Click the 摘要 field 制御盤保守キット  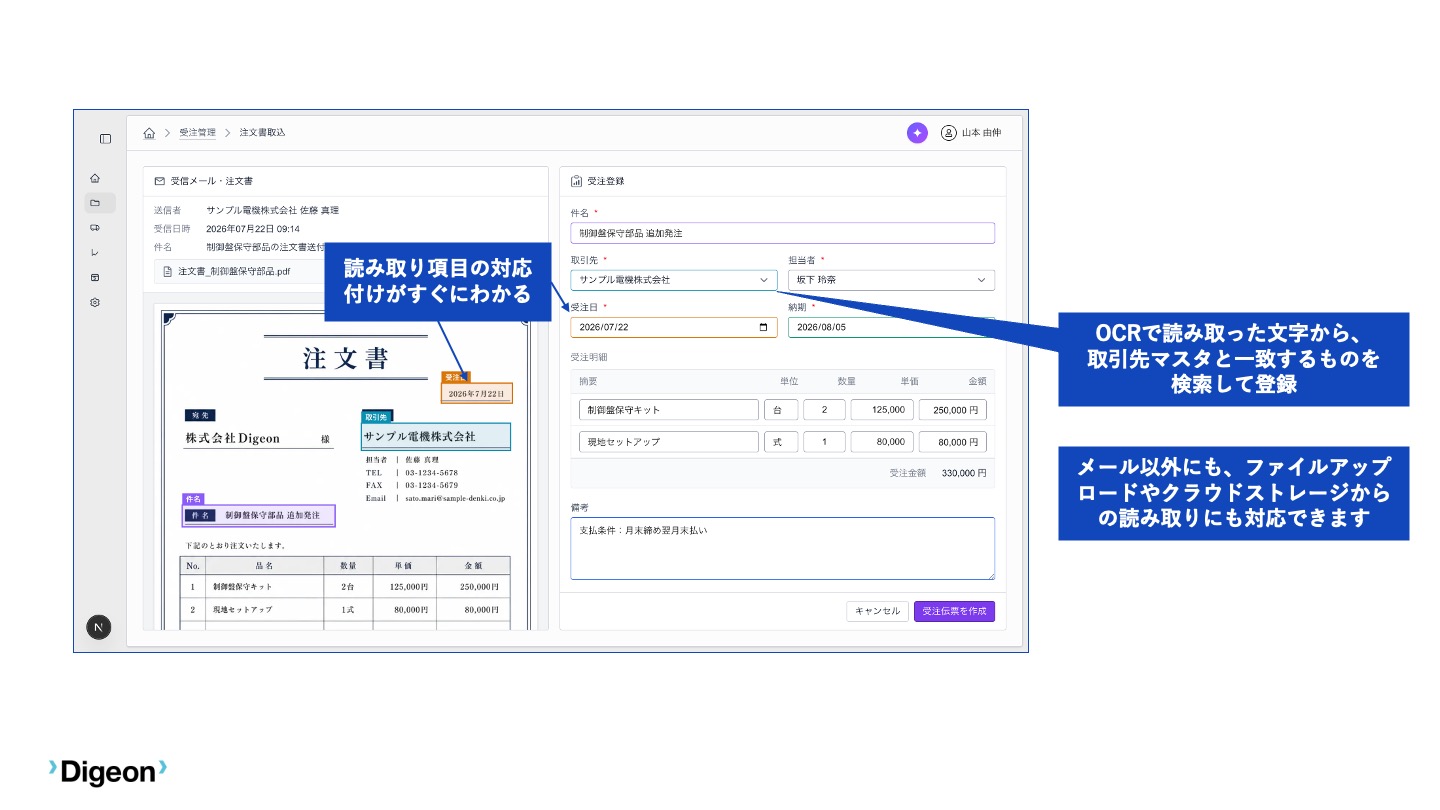(668, 409)
